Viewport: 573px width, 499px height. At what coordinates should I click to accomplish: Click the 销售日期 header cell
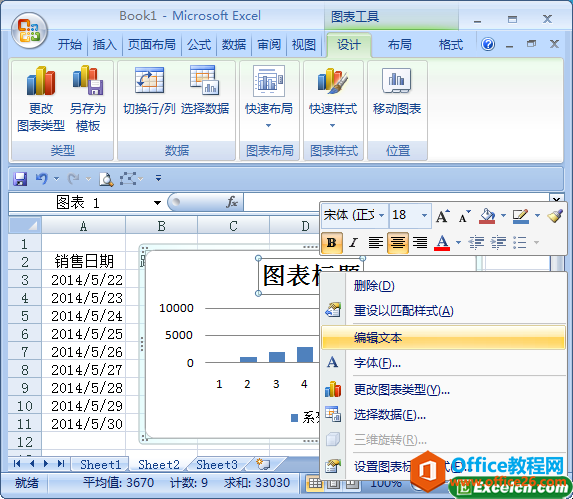click(x=84, y=262)
